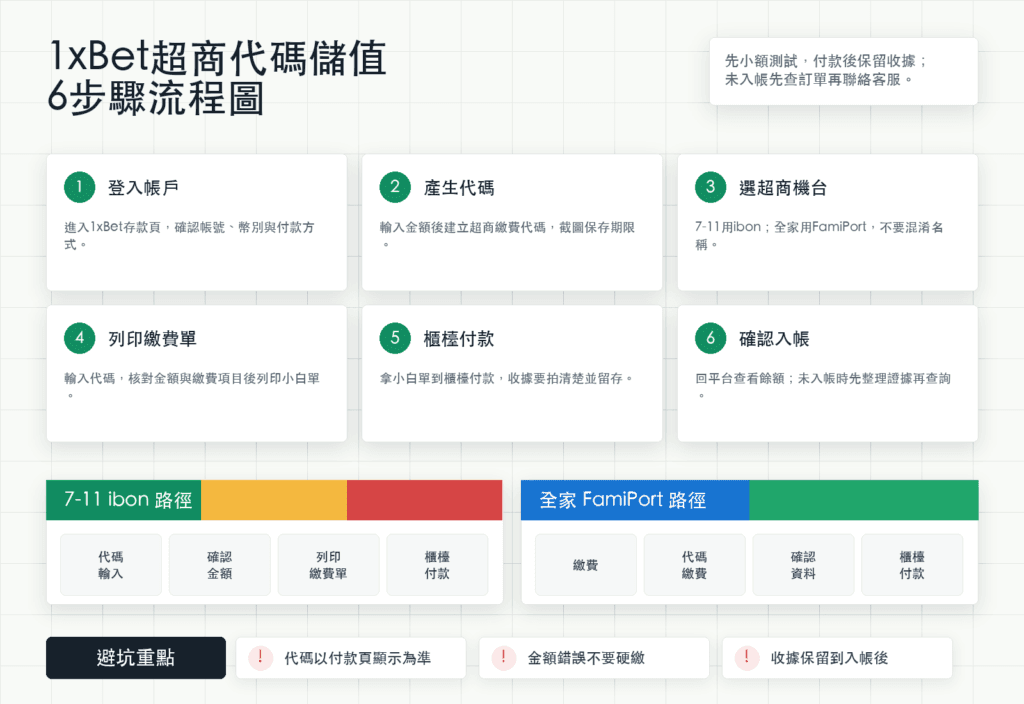Click the 確認入帳 step title
This screenshot has height=704, width=1024.
click(x=775, y=339)
